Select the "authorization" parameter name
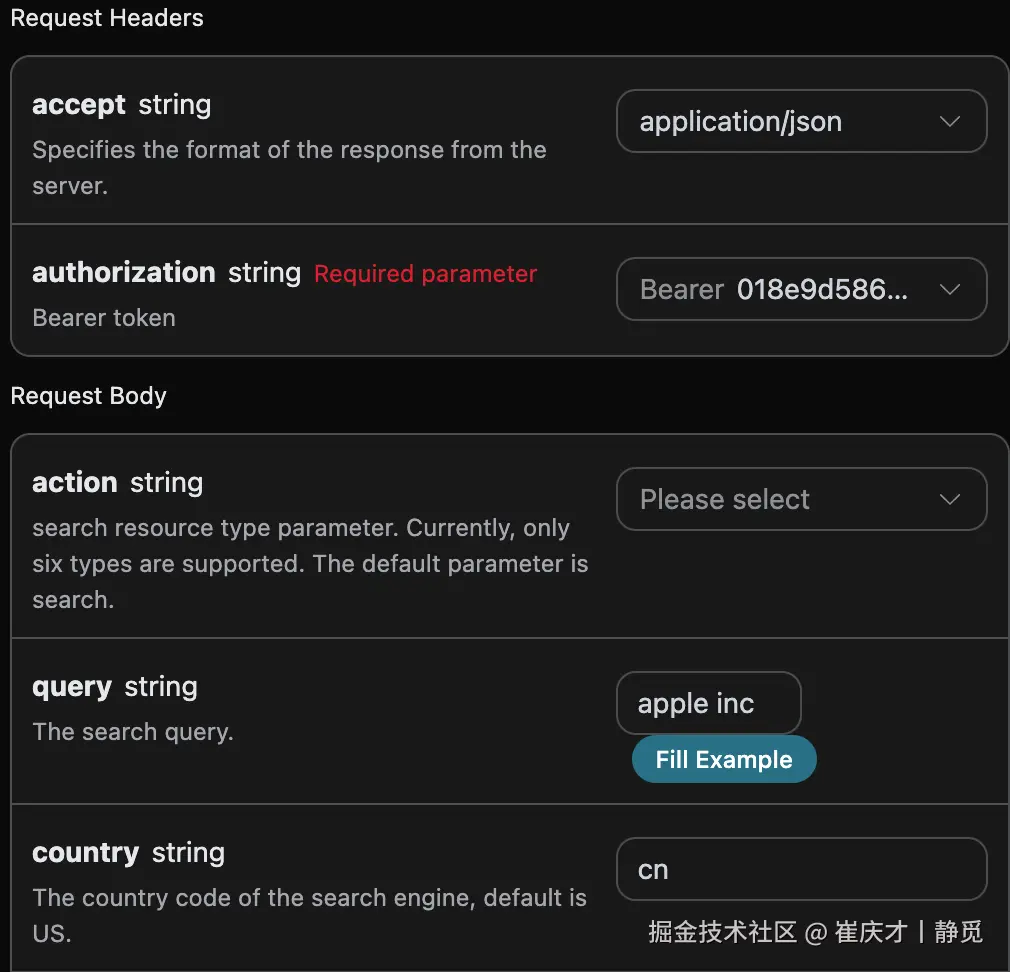The width and height of the screenshot is (1010, 972). [124, 273]
